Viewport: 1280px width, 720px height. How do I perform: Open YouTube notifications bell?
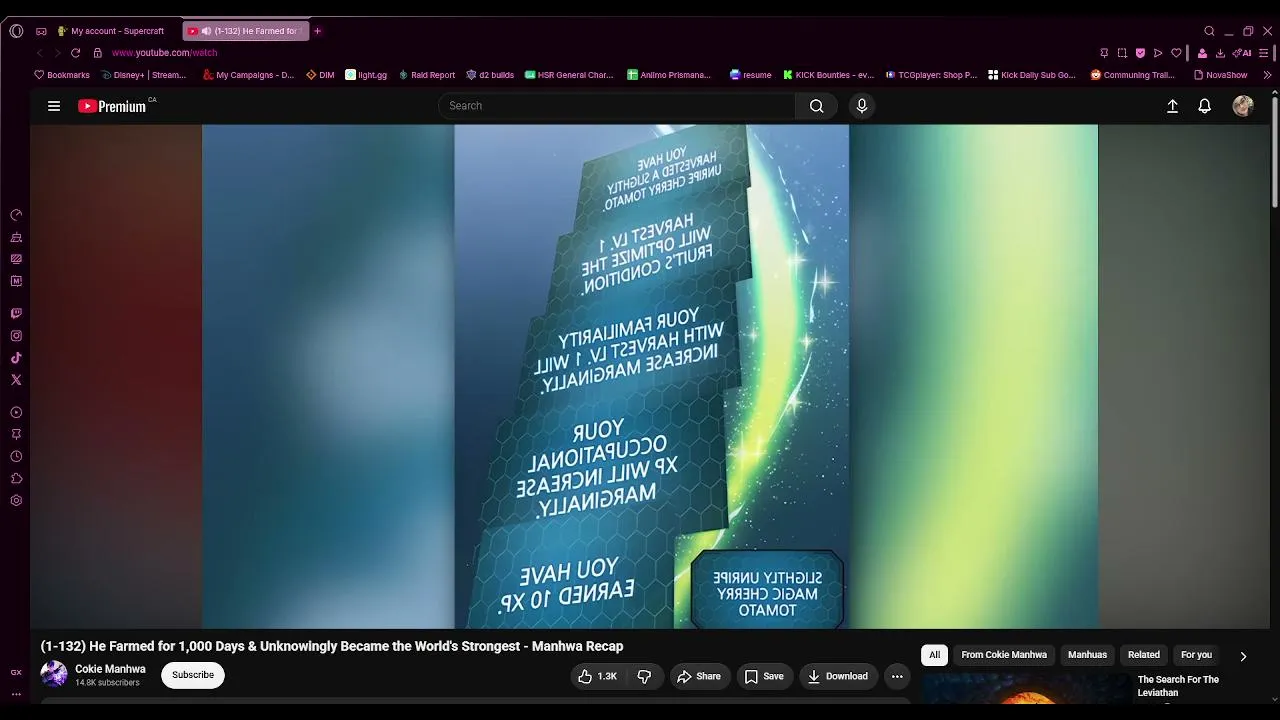pos(1205,106)
